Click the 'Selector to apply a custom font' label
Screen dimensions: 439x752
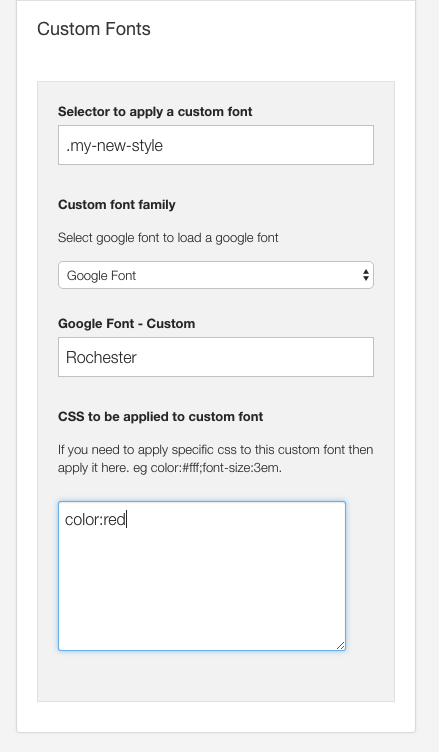tap(155, 112)
